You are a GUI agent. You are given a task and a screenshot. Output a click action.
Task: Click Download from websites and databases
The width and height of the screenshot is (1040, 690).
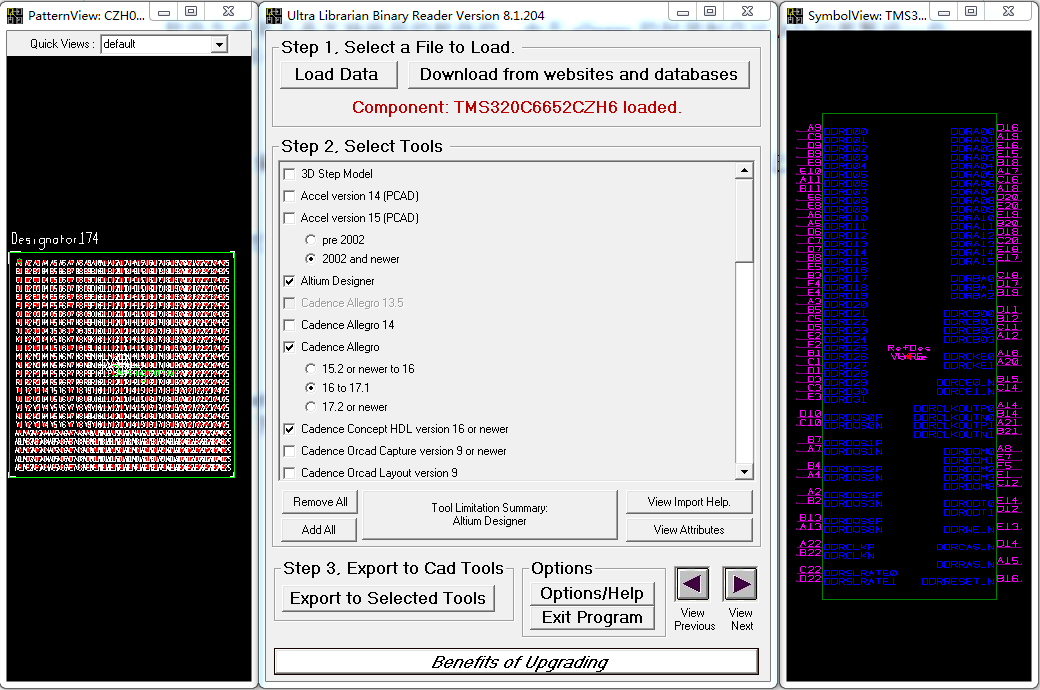578,74
